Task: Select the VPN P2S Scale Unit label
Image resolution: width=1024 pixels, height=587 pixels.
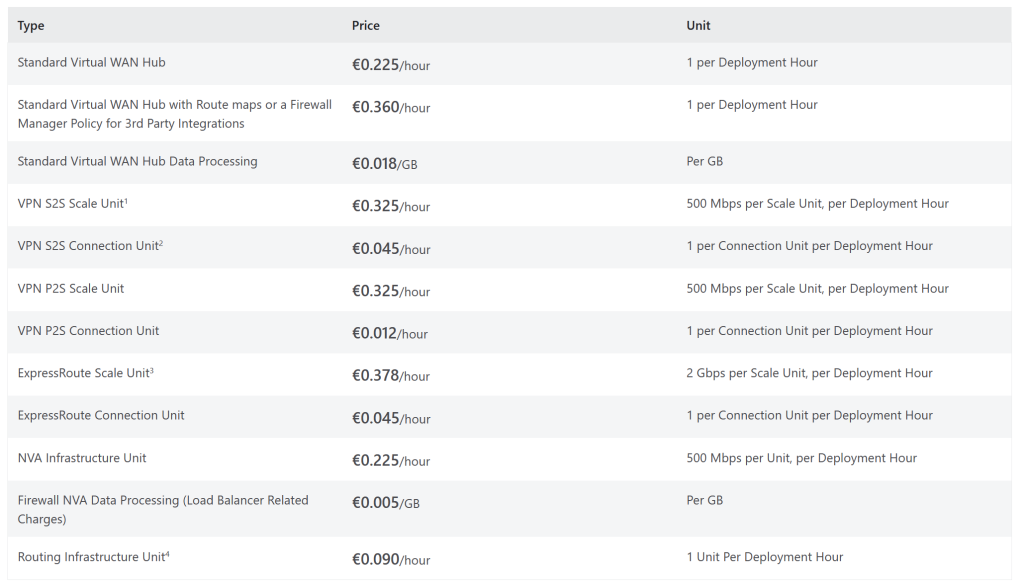Action: pos(71,289)
